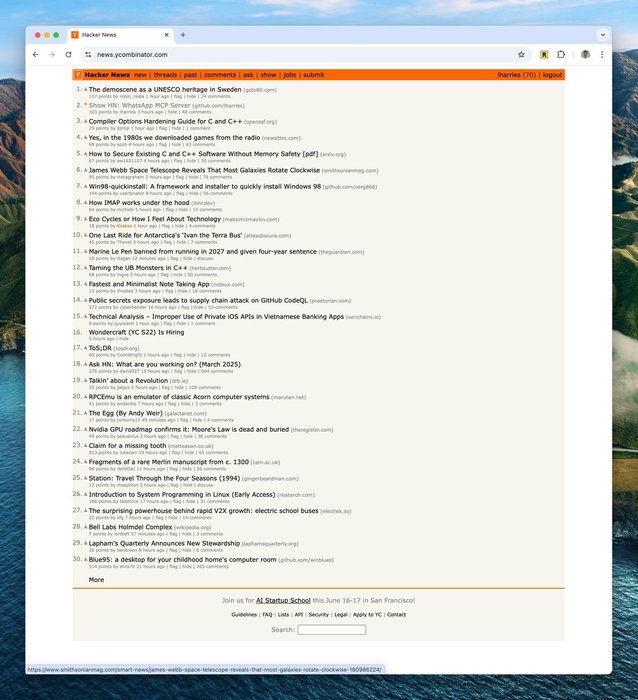
Task: Upvote How IMAP works under the hood
Action: 86,203
